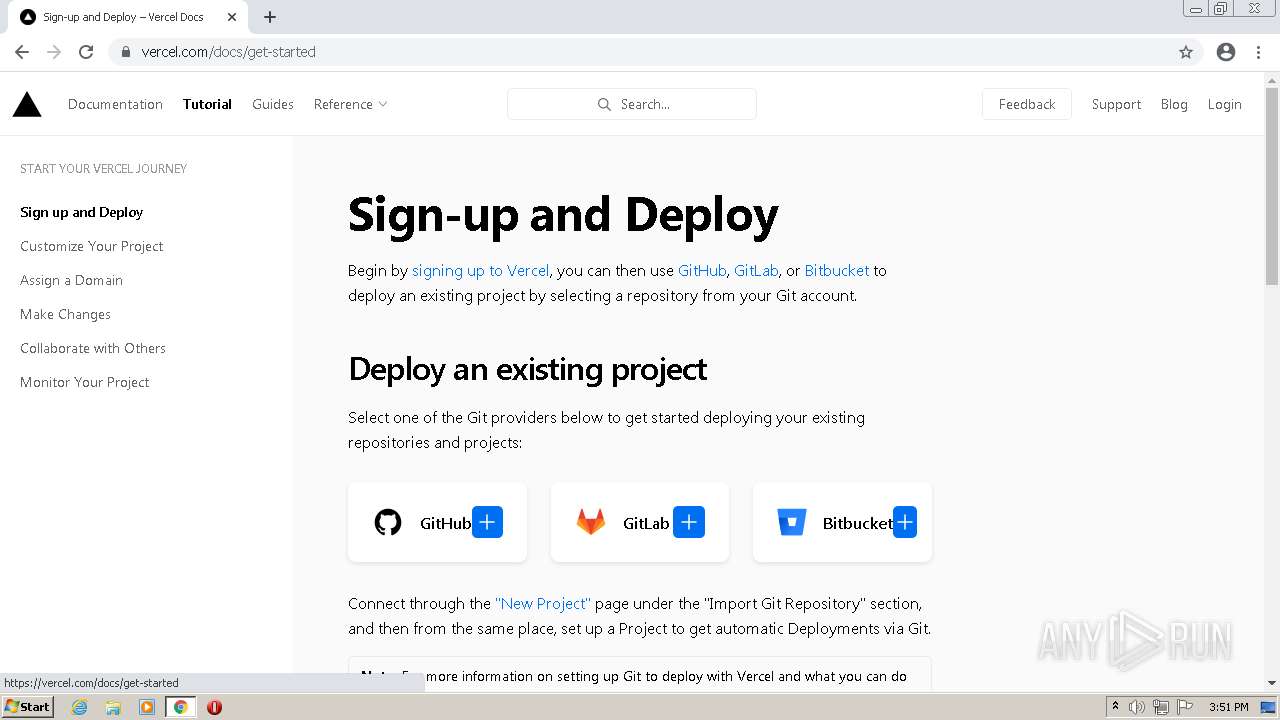Open the Blog link
Viewport: 1280px width, 720px height.
1174,104
